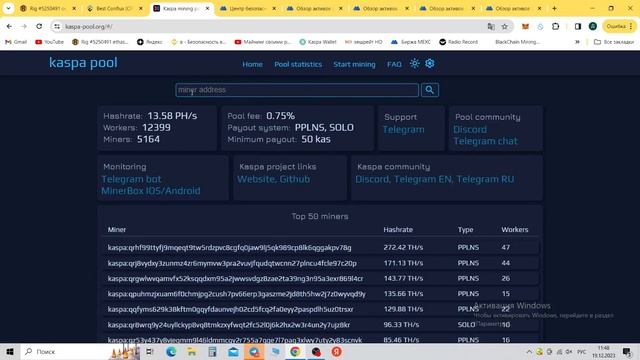Open the Radio Record bookmark
This screenshot has width=640, height=360.
458,42
